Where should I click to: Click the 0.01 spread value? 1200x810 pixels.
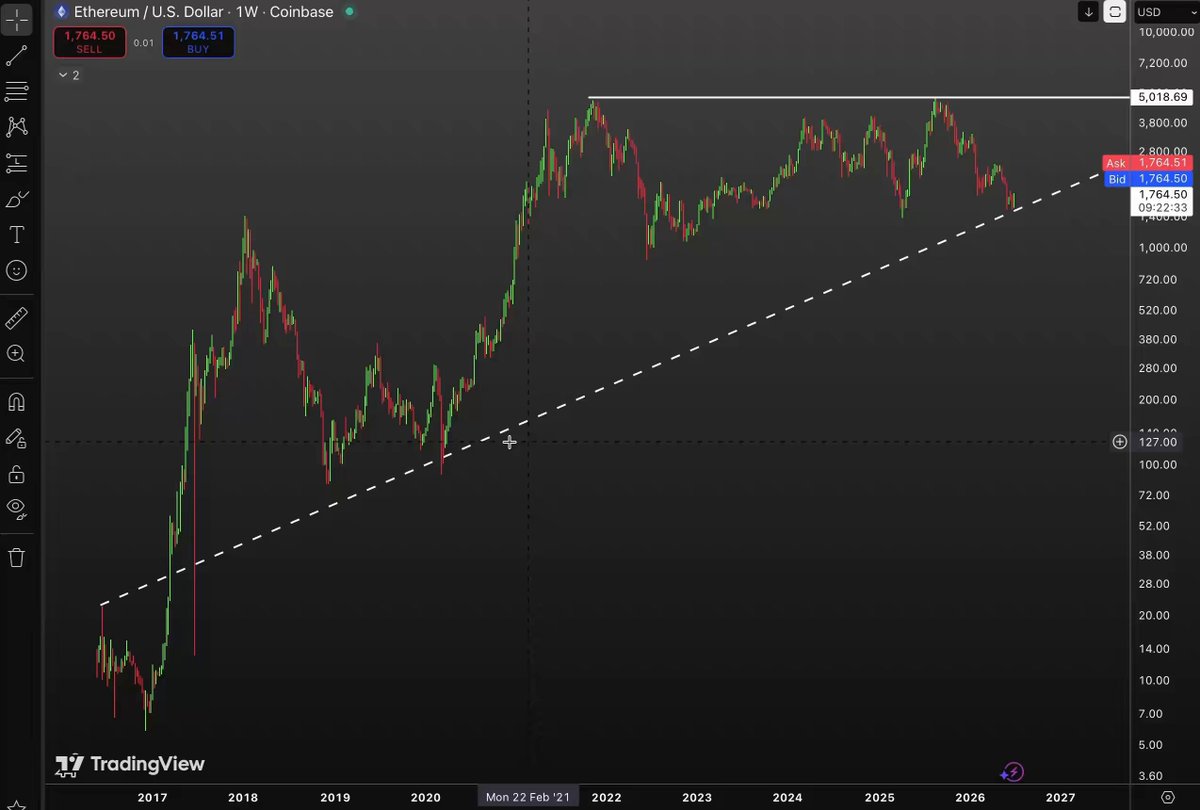click(x=145, y=42)
